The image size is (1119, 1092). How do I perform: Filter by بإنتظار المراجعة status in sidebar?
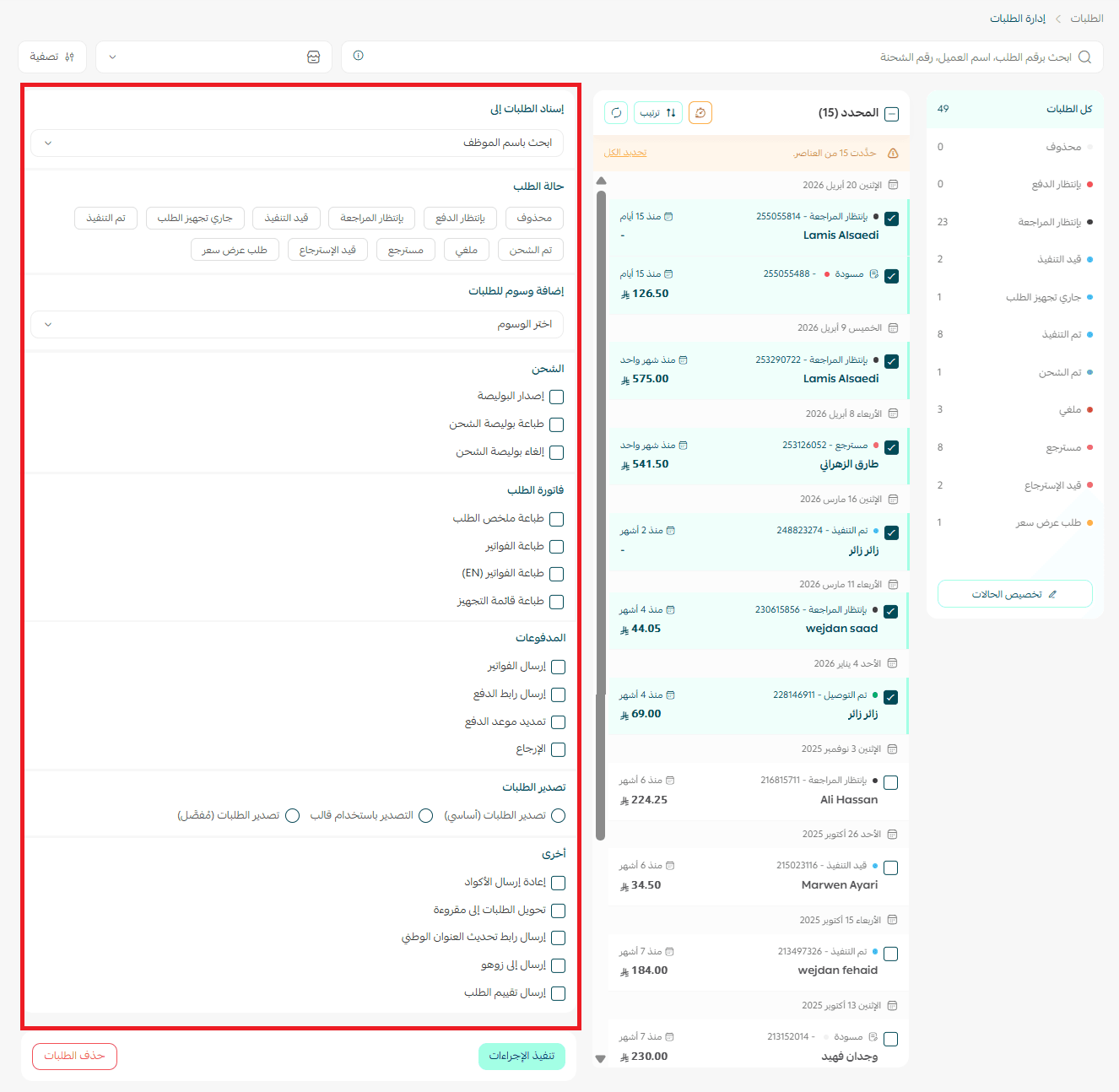[1014, 222]
